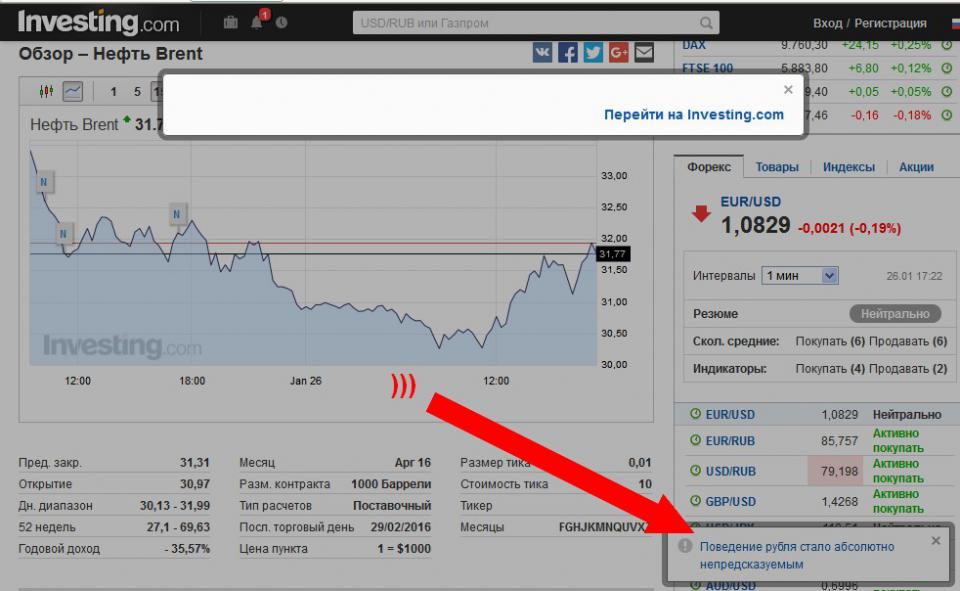This screenshot has width=960, height=591.
Task: Switch to the Индексы tab
Action: coord(848,167)
